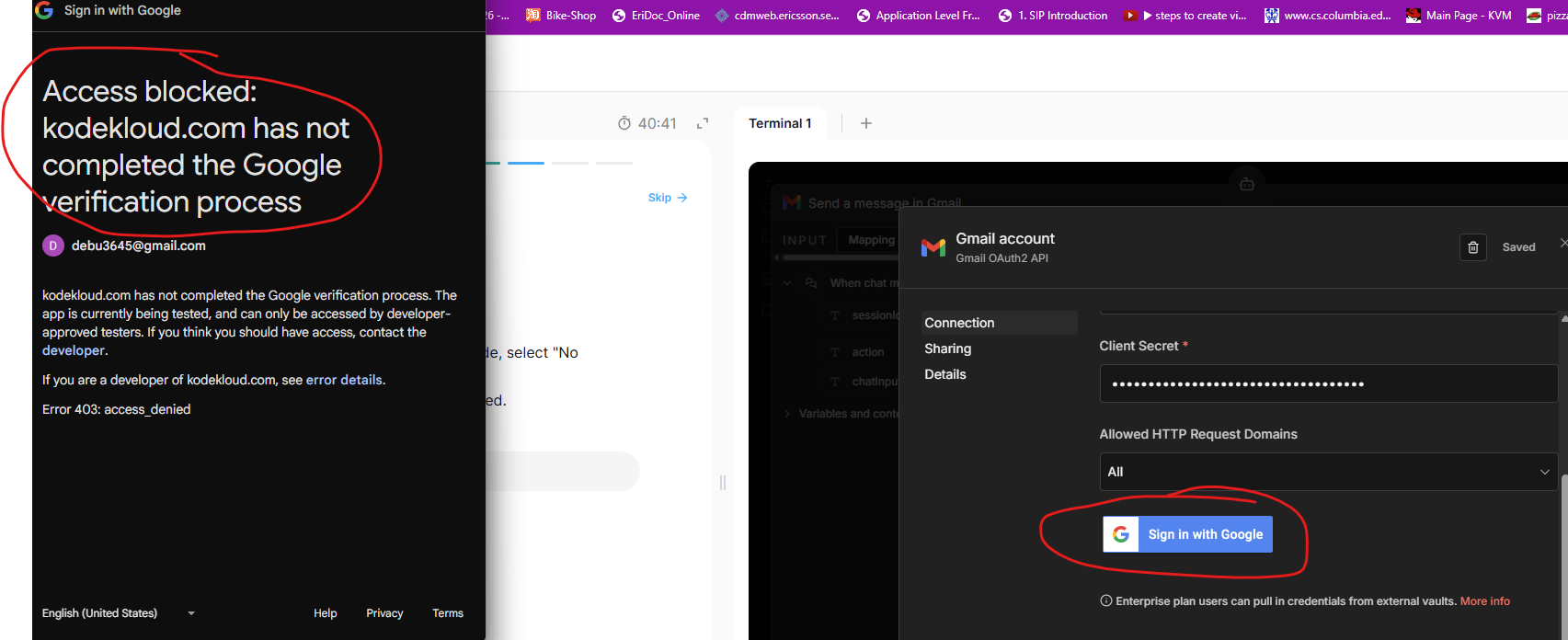This screenshot has width=1568, height=640.
Task: Open the Allowed HTTP Request Domains dropdown
Action: coord(1329,472)
